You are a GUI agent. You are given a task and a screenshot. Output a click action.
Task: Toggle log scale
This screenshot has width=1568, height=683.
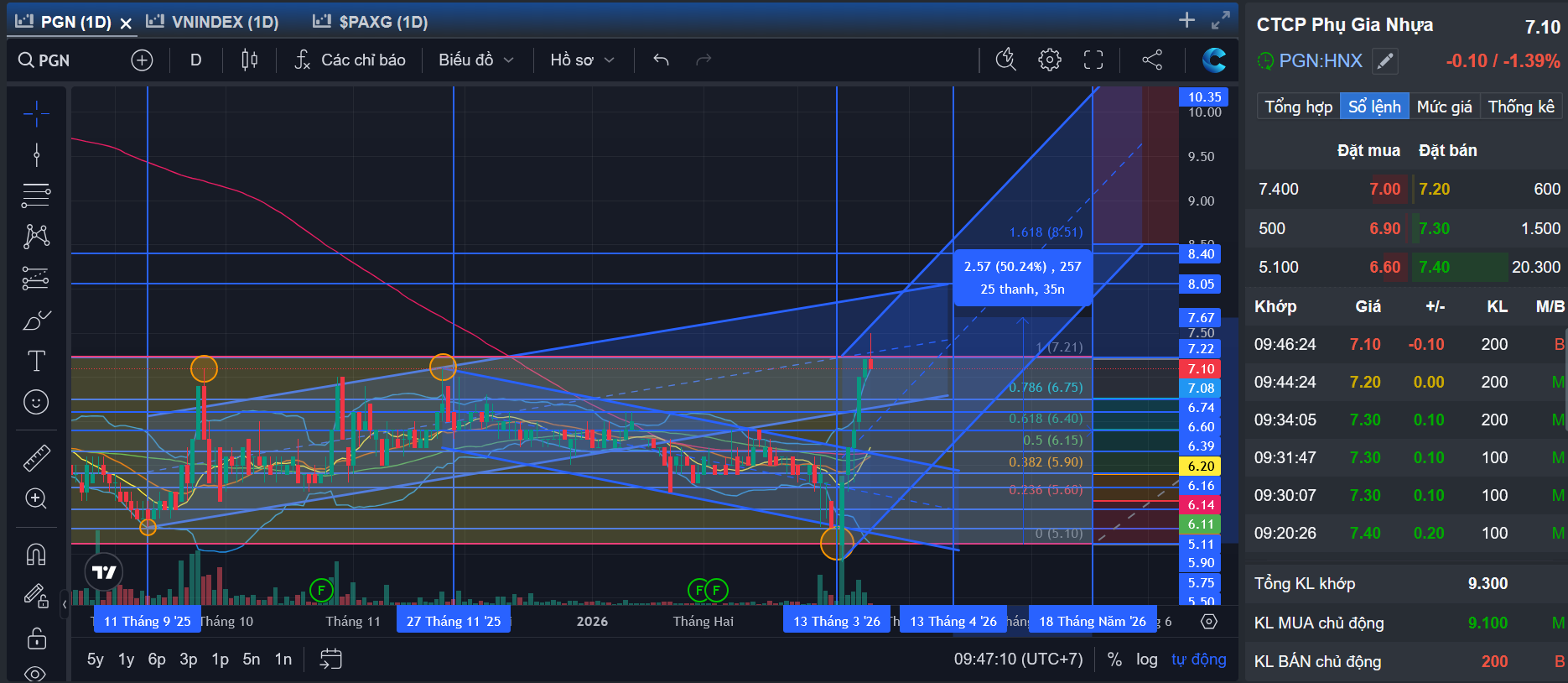[x=1147, y=660]
